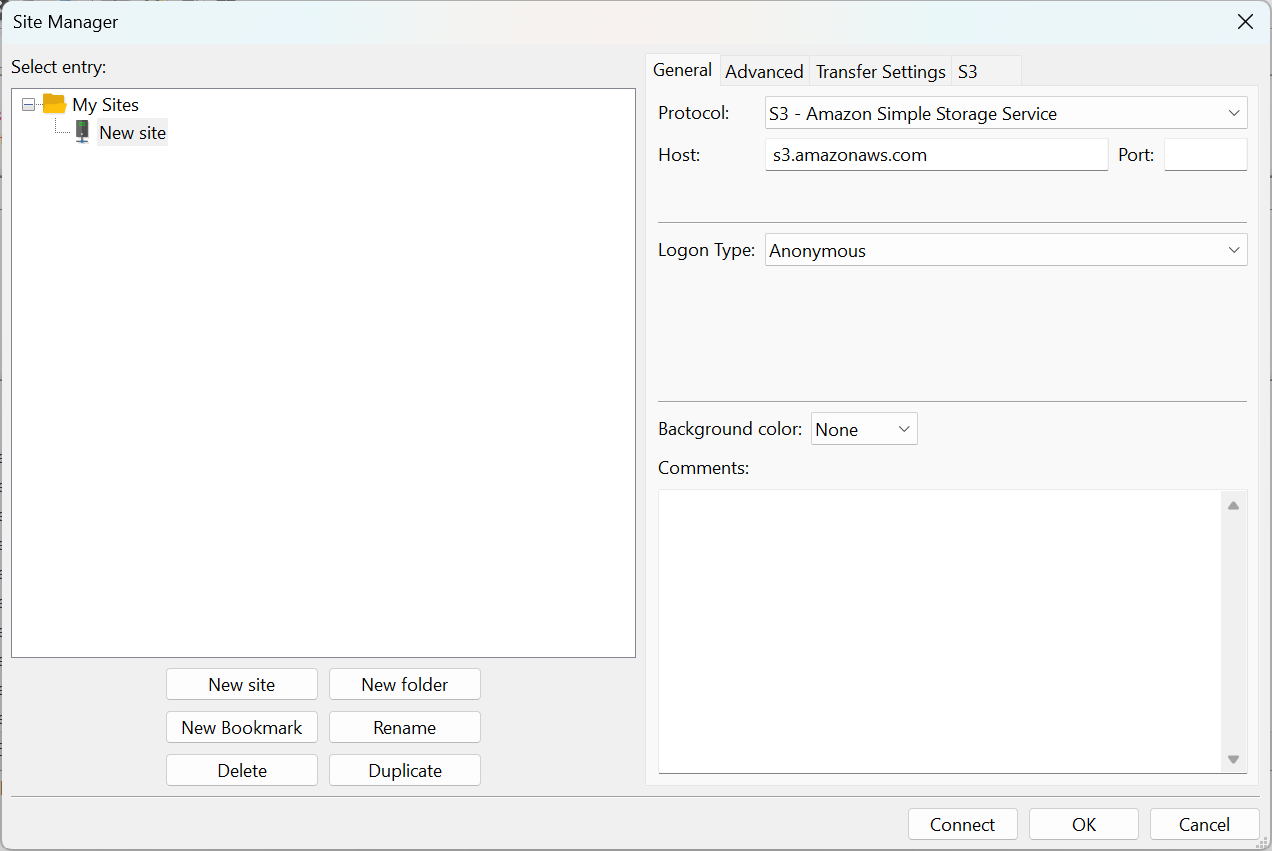
Task: Click the Cancel button
Action: pyautogui.click(x=1205, y=824)
